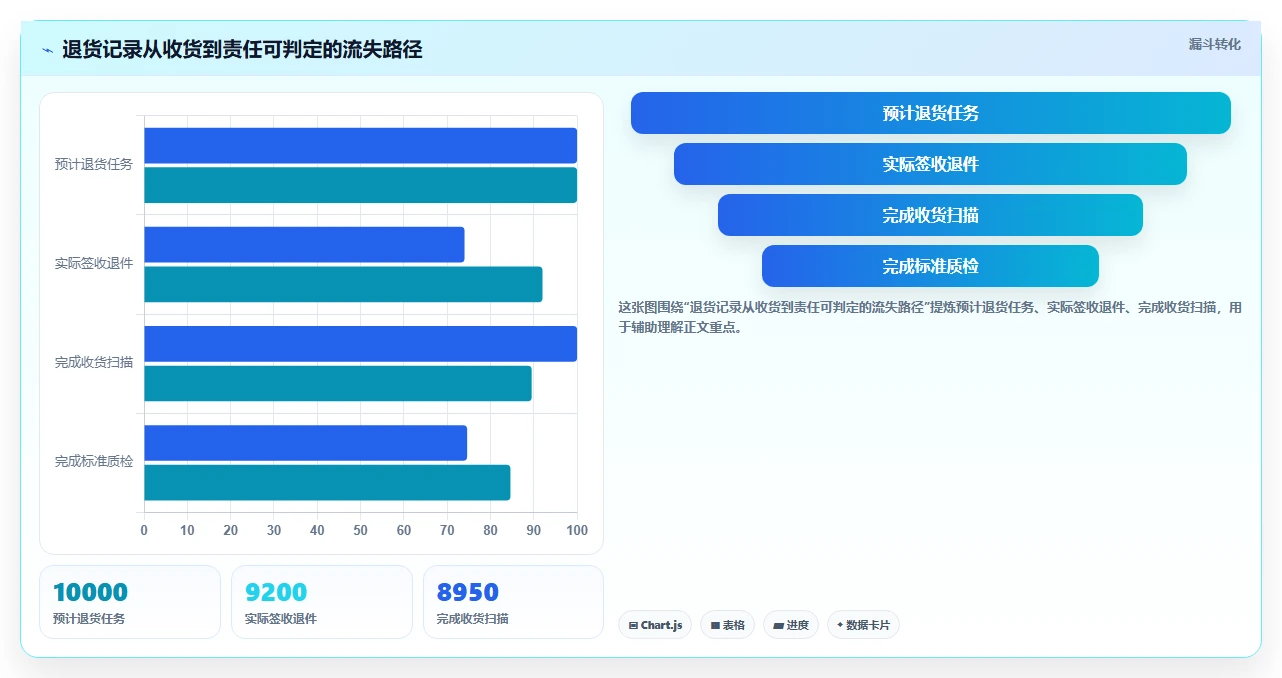Select the 实际签收退件 funnel stage
1282x678 pixels.
(x=930, y=164)
